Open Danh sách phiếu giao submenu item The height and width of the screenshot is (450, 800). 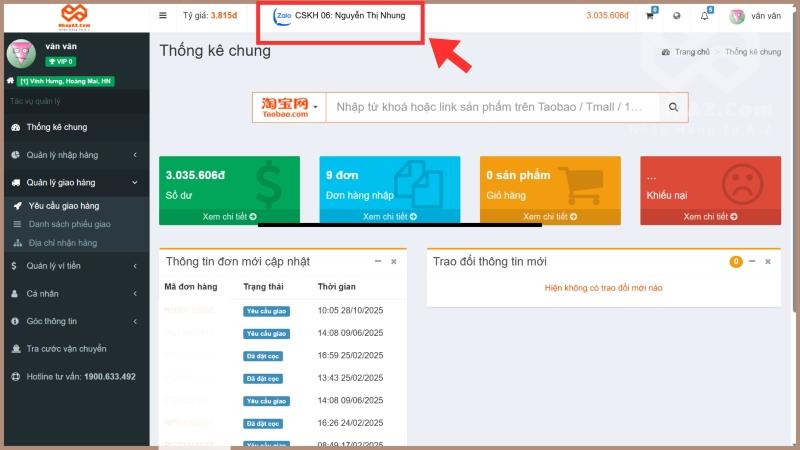(x=69, y=224)
